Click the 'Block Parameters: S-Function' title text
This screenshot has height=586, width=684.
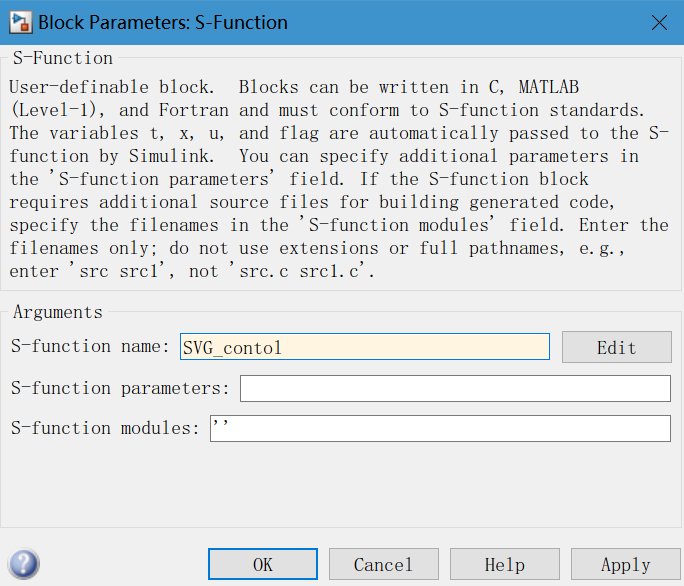[163, 22]
